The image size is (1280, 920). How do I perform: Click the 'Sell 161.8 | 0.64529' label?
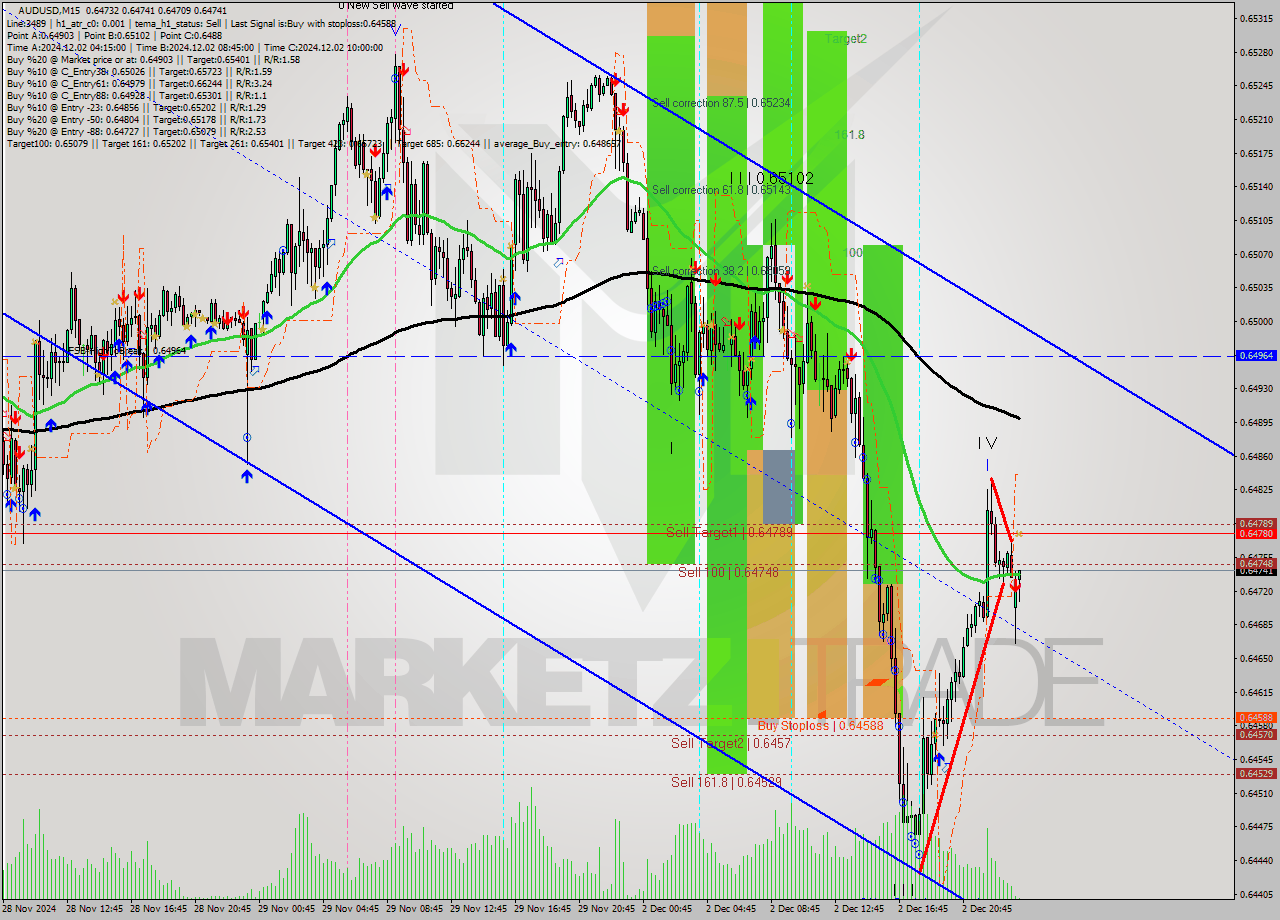(x=726, y=782)
